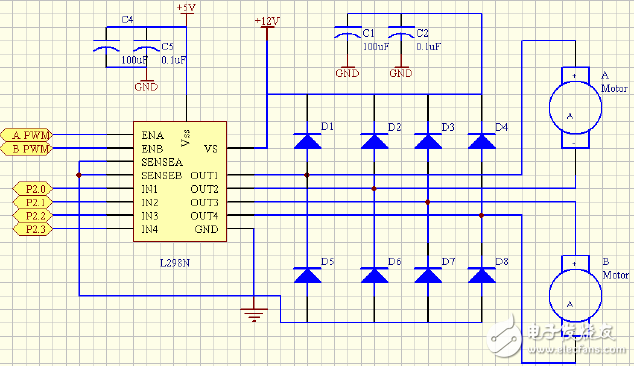Select the earth ground symbol below L298N

coord(254,314)
